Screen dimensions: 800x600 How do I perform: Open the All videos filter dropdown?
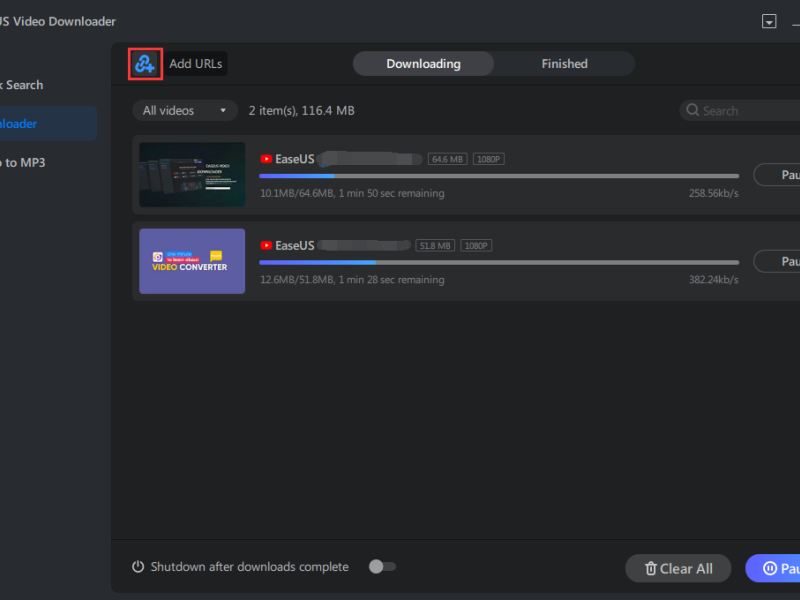click(185, 111)
